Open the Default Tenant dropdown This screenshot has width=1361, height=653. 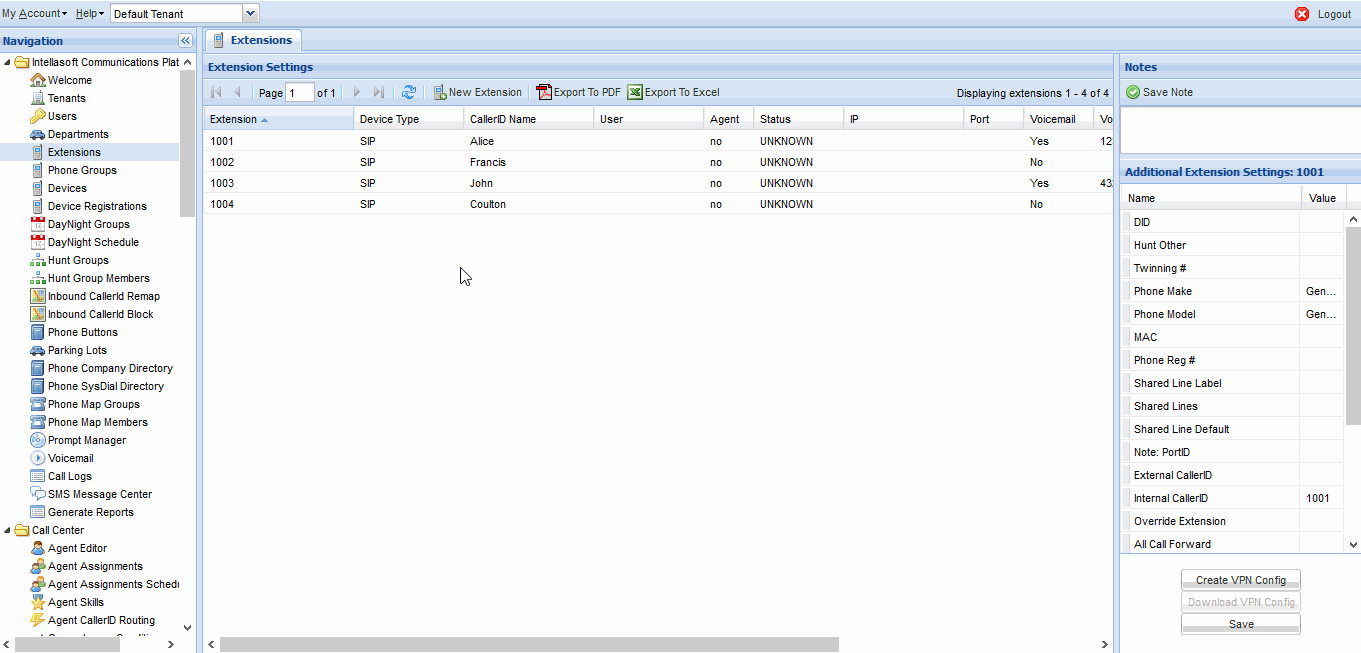pos(251,14)
